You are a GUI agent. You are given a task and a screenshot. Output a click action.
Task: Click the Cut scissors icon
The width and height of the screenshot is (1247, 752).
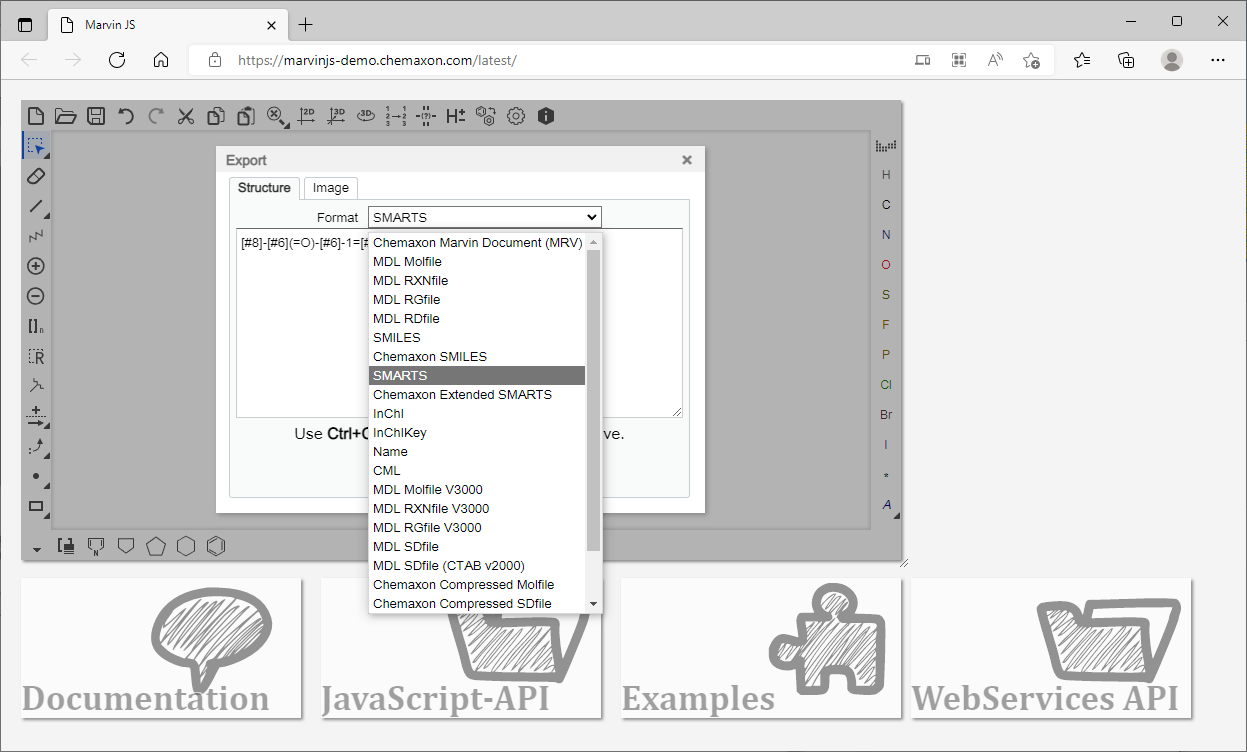[x=186, y=116]
